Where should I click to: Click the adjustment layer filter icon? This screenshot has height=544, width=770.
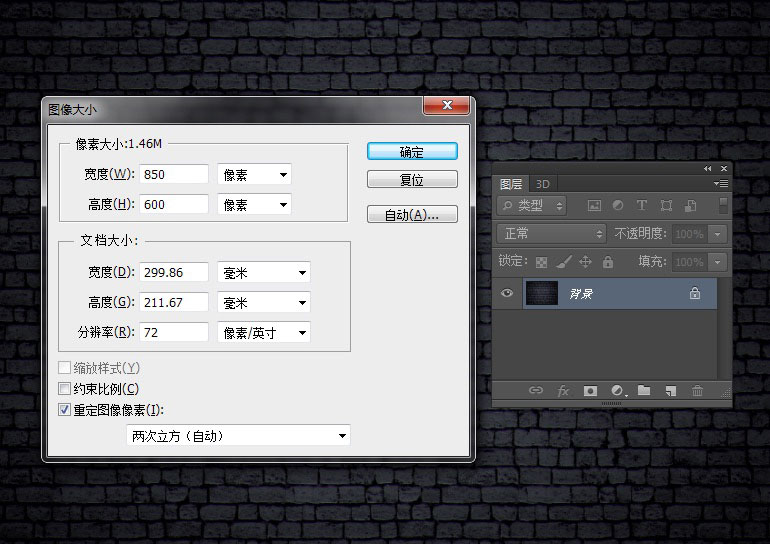tap(618, 205)
